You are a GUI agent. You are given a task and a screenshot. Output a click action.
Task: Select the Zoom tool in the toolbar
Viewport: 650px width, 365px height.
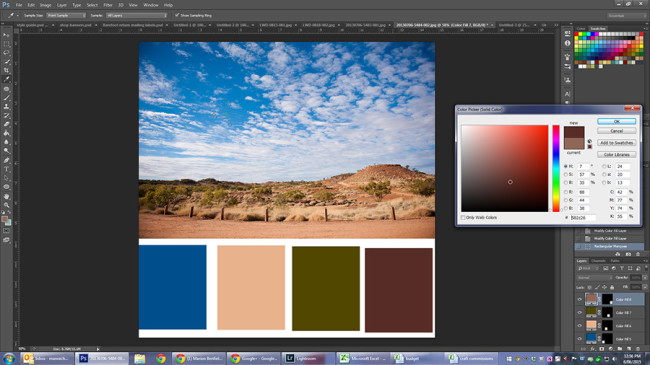(6, 205)
